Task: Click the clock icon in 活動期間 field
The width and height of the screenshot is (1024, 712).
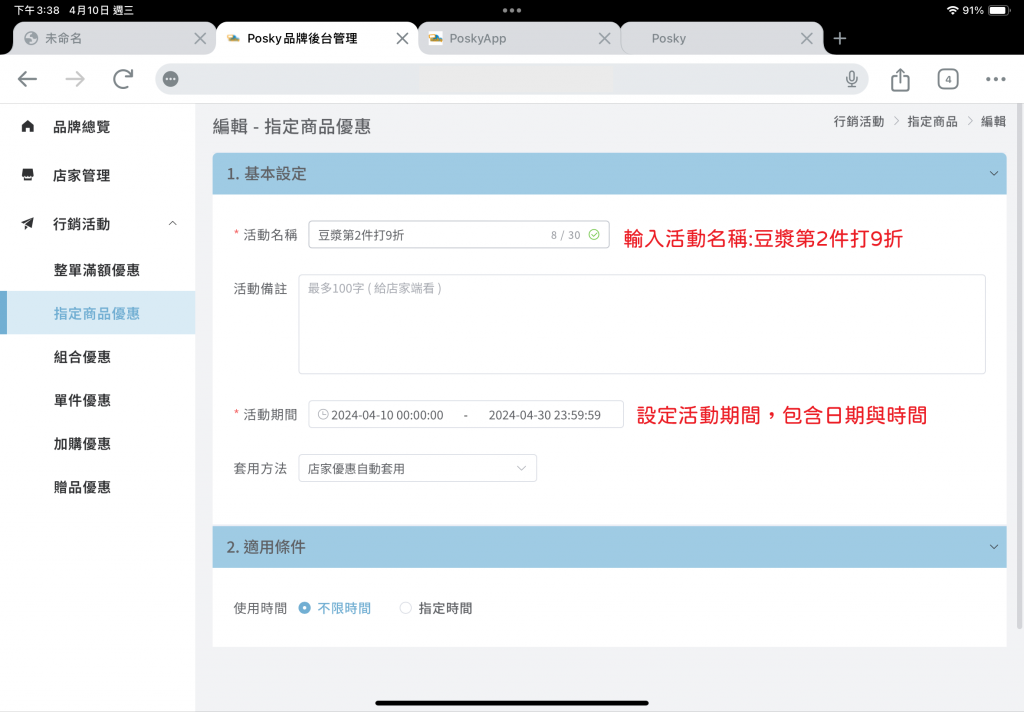Action: (x=323, y=414)
